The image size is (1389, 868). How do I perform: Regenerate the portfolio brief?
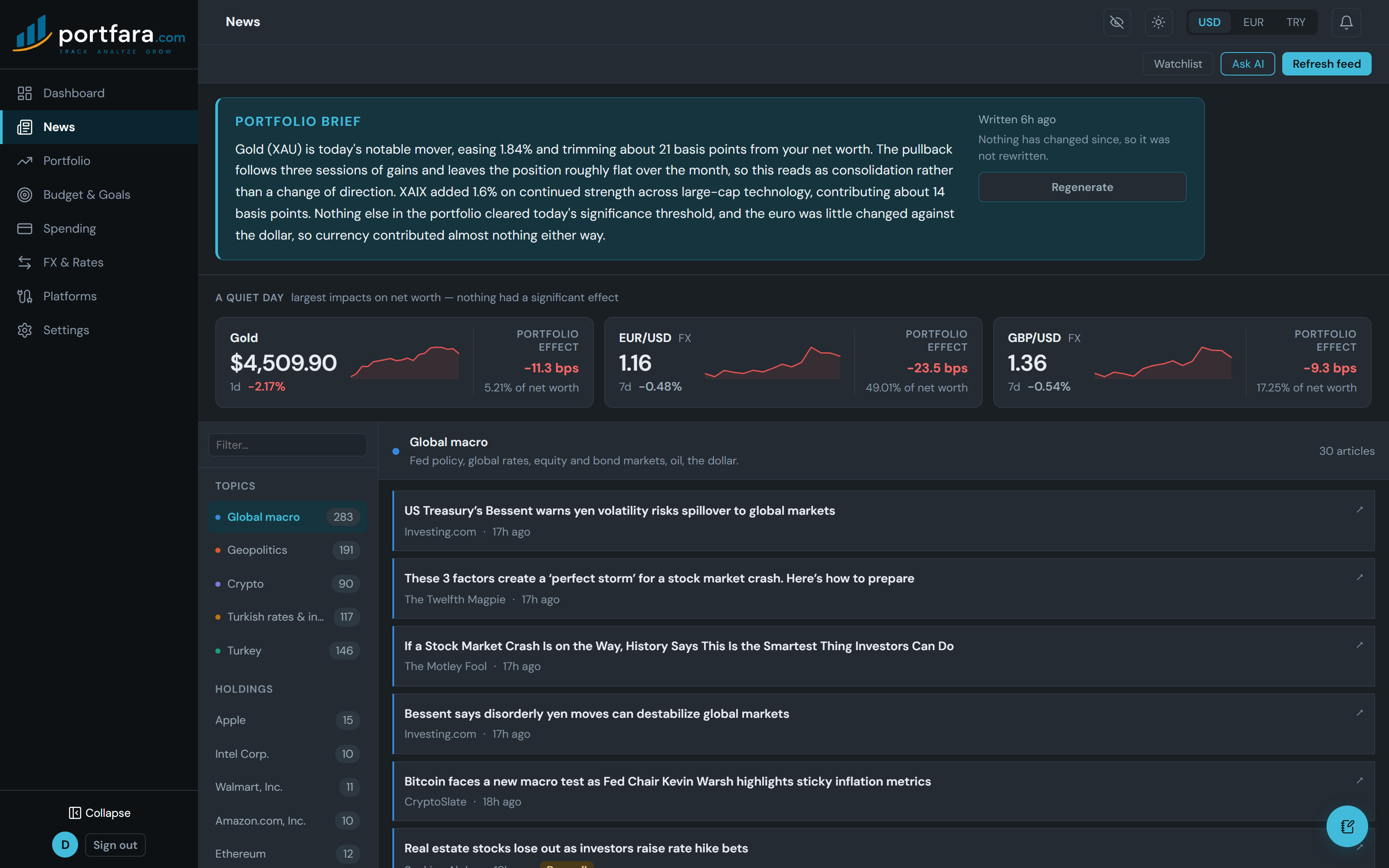(x=1081, y=187)
